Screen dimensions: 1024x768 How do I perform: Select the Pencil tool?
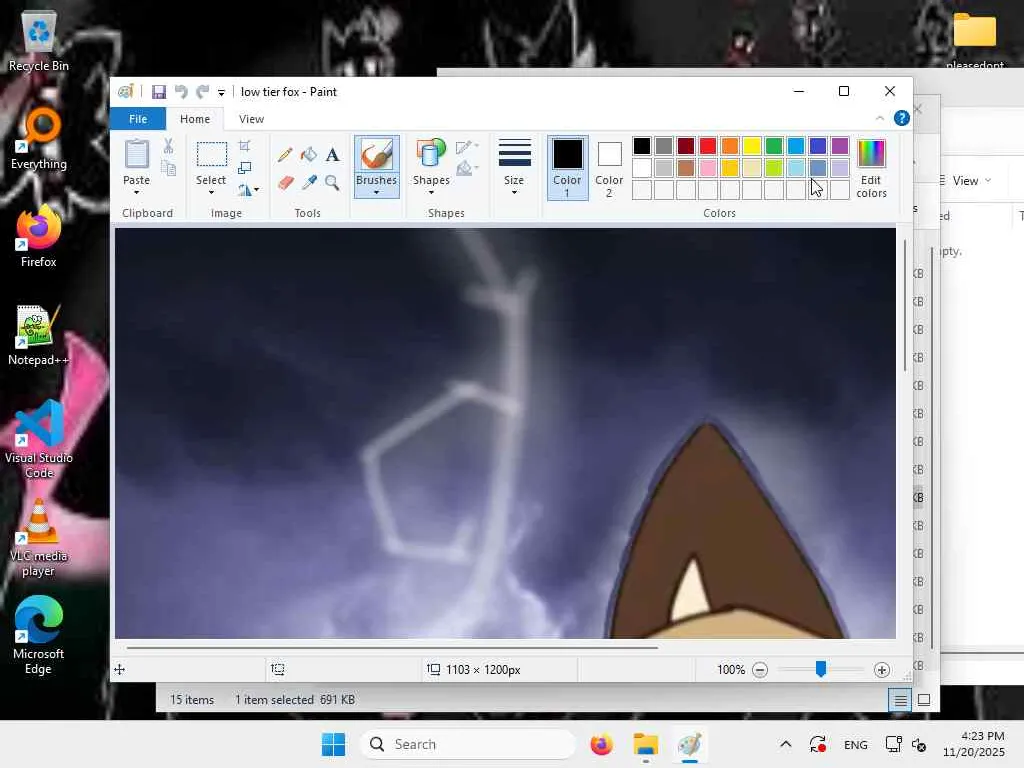tap(285, 155)
